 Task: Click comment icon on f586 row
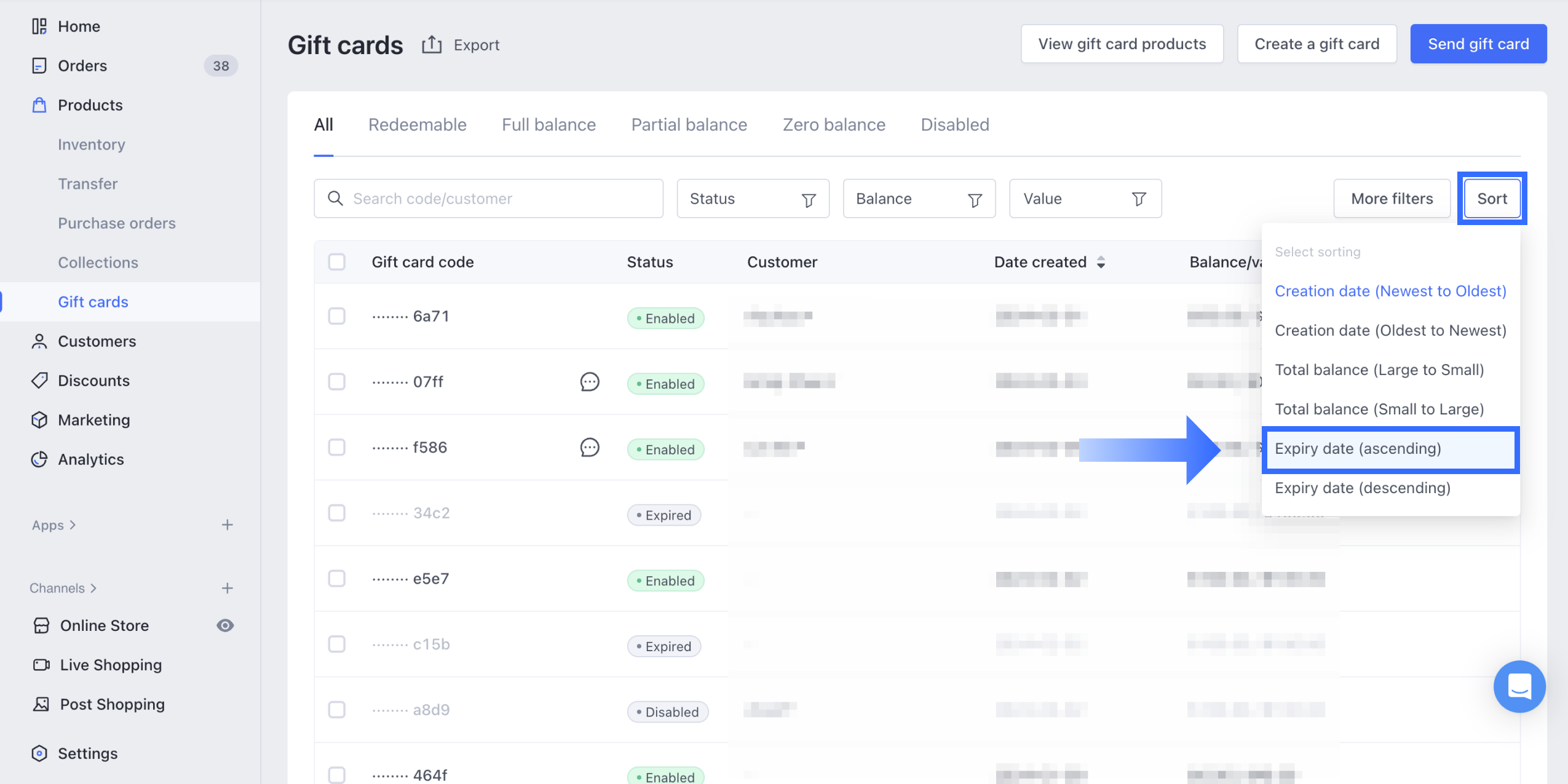pos(589,447)
